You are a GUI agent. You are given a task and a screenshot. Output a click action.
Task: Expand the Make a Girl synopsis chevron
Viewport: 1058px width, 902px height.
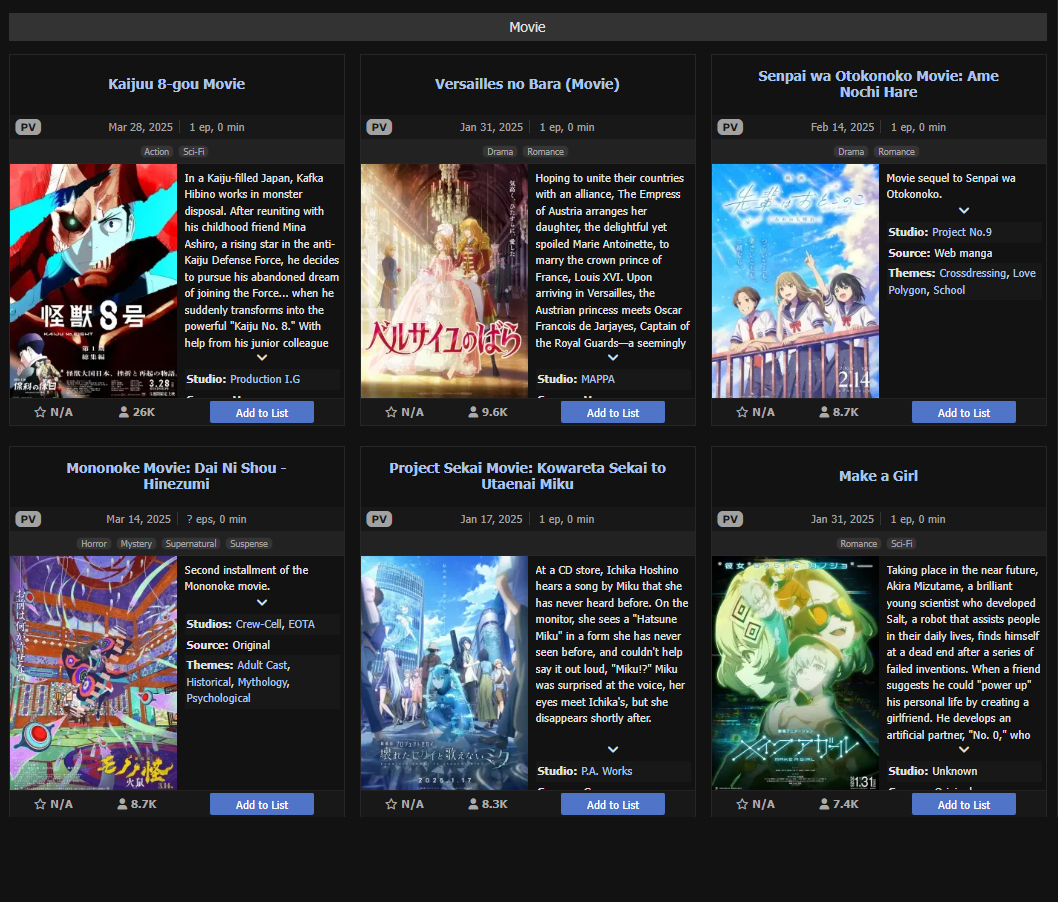964,749
